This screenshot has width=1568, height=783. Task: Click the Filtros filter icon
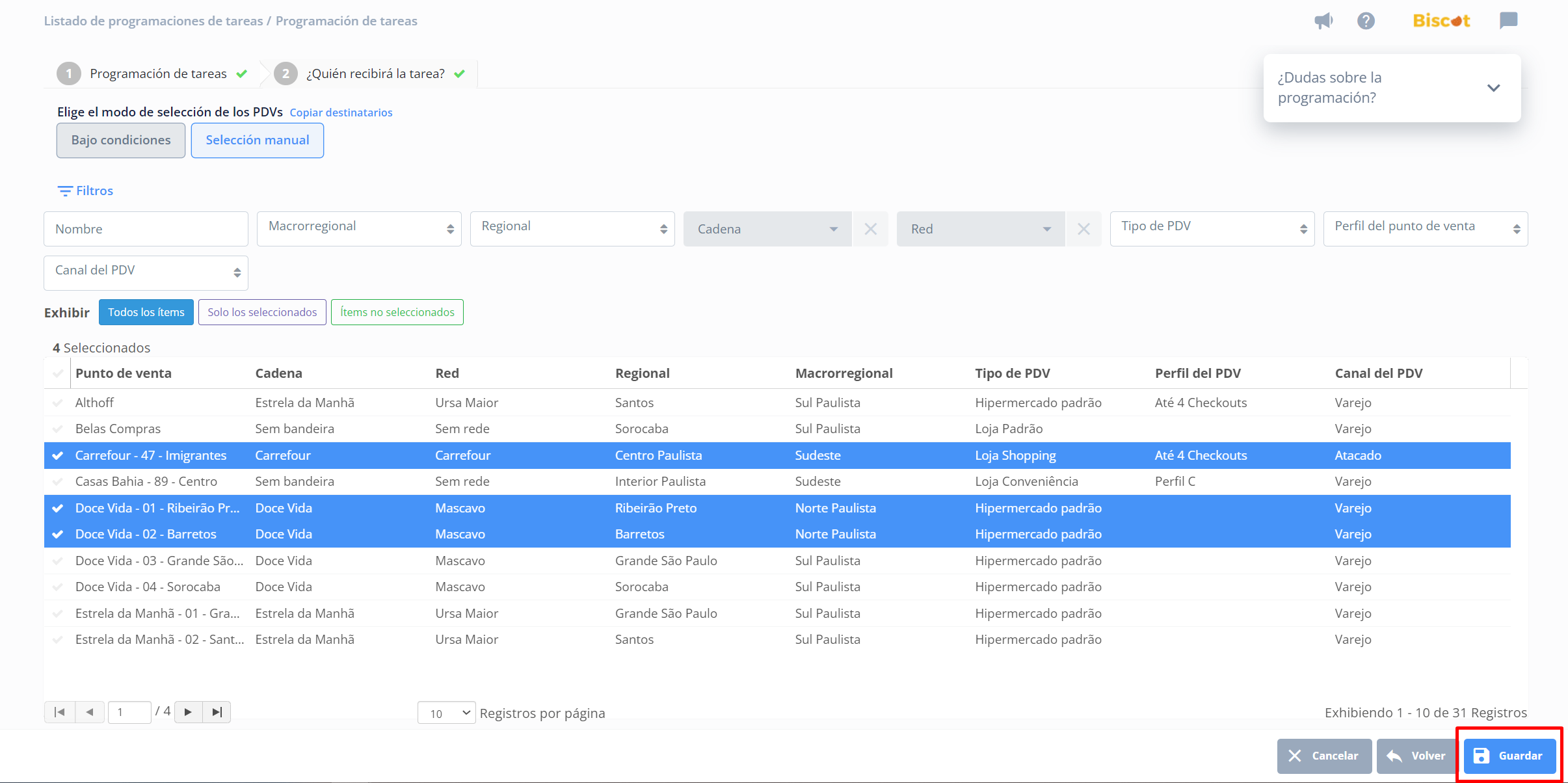(65, 191)
